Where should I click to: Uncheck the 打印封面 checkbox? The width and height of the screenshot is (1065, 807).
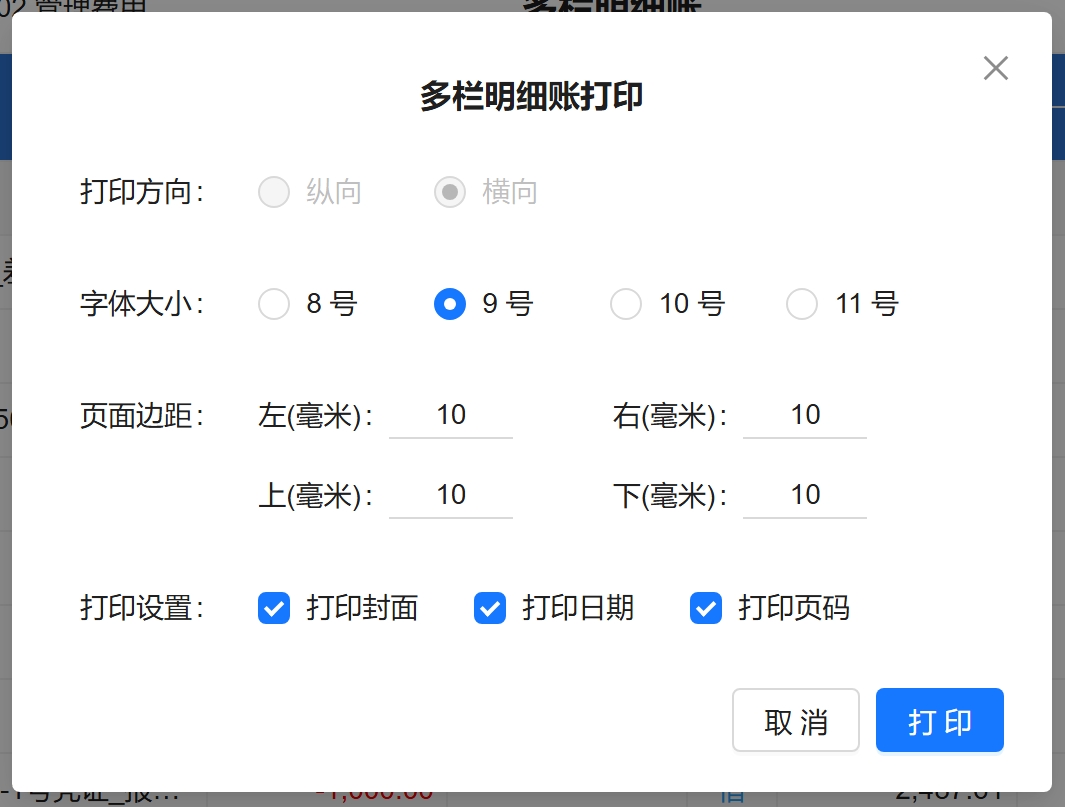coord(274,608)
